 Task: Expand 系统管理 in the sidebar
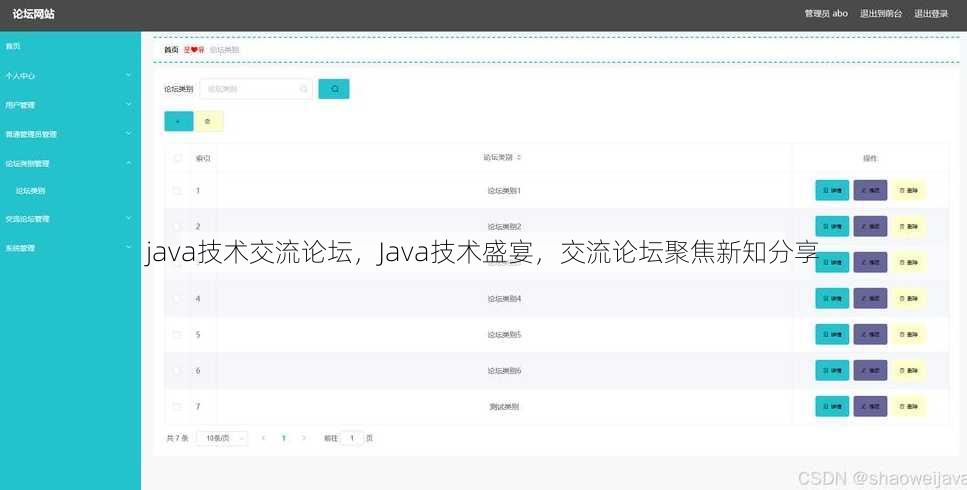(70, 248)
